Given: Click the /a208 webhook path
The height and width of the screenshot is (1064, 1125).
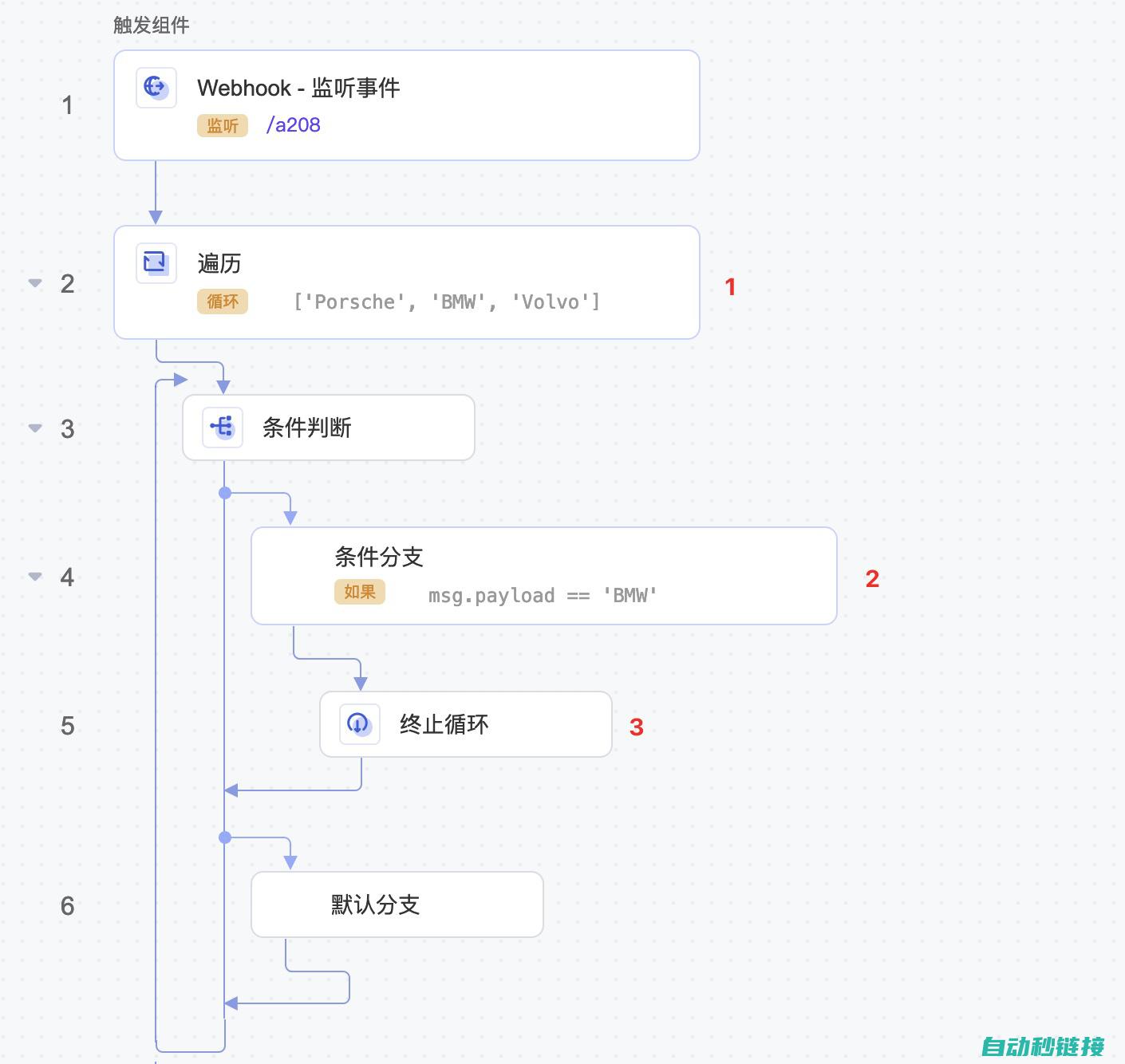Looking at the screenshot, I should click(293, 125).
